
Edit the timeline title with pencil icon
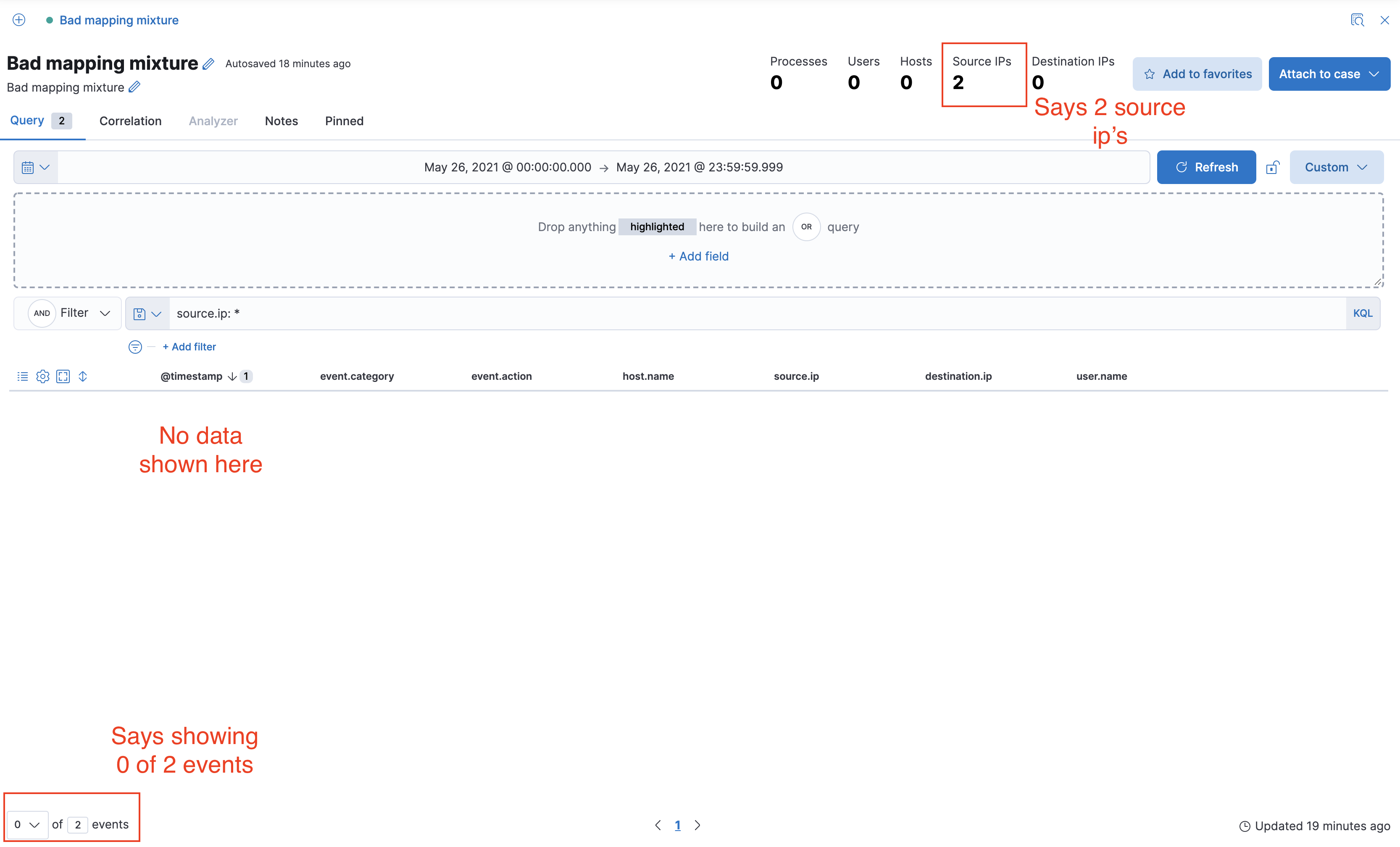(208, 63)
